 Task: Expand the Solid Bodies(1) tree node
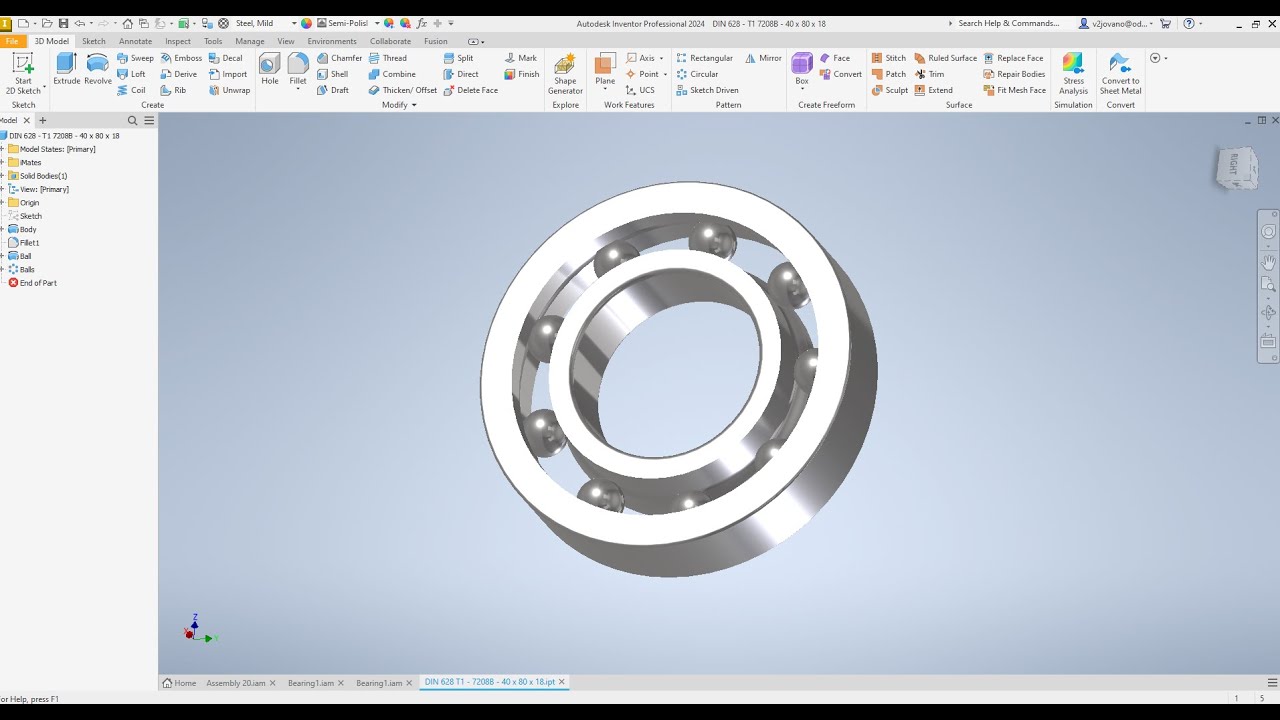pyautogui.click(x=3, y=176)
